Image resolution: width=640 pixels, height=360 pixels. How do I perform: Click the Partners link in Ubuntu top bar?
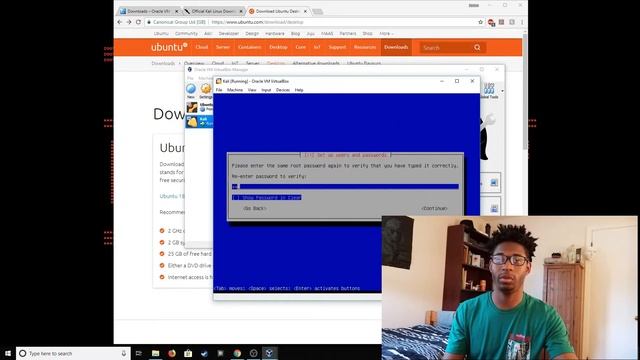click(348, 33)
